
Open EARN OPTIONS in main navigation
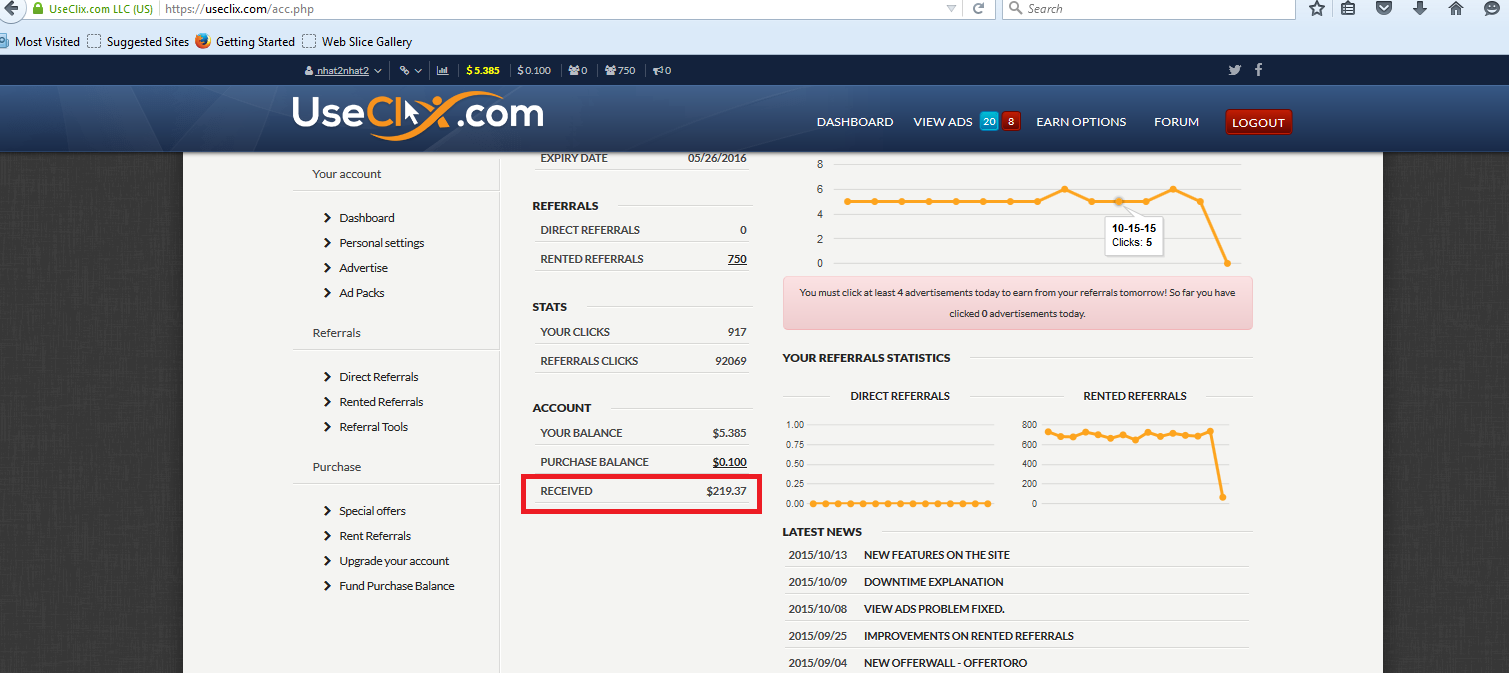click(x=1081, y=122)
